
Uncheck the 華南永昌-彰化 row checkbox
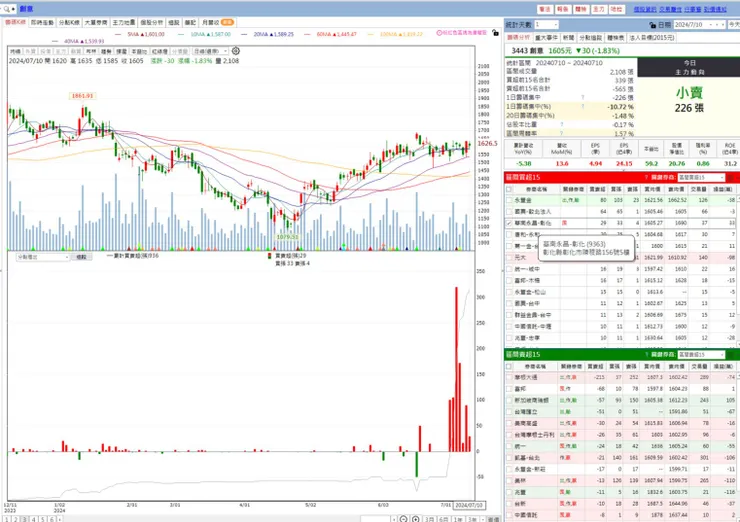pyautogui.click(x=509, y=223)
